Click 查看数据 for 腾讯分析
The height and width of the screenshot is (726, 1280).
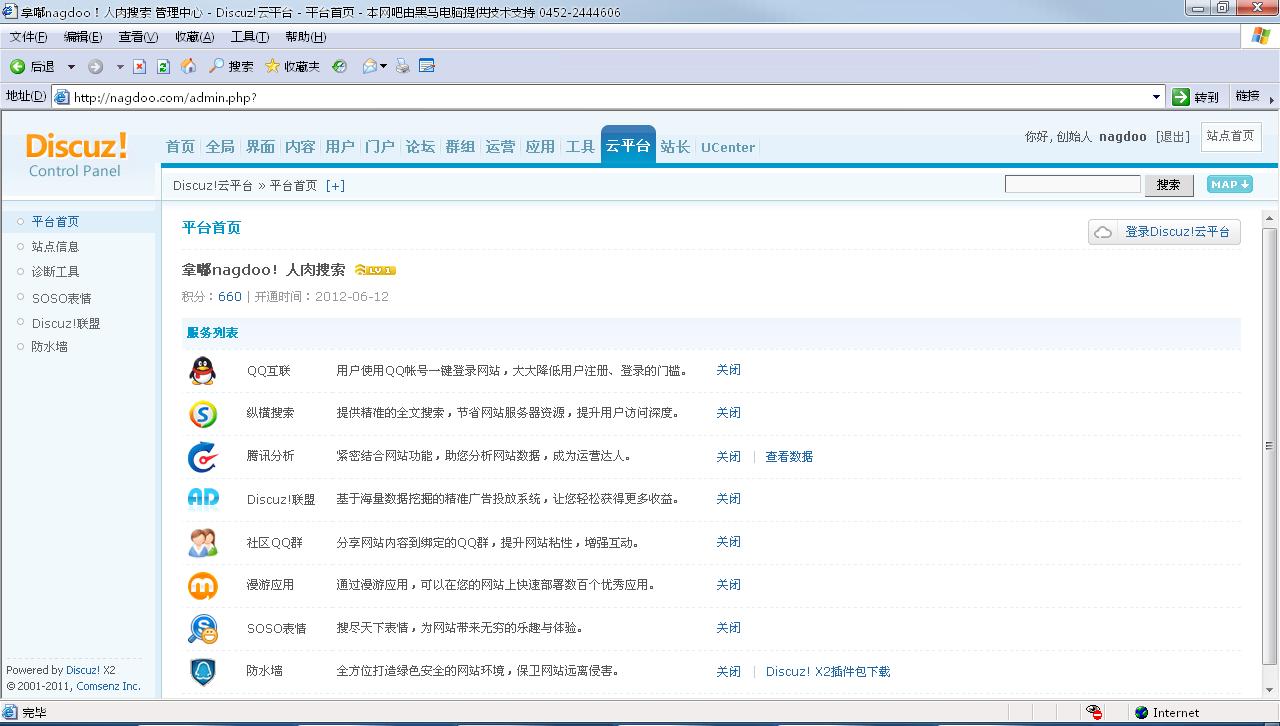point(789,456)
